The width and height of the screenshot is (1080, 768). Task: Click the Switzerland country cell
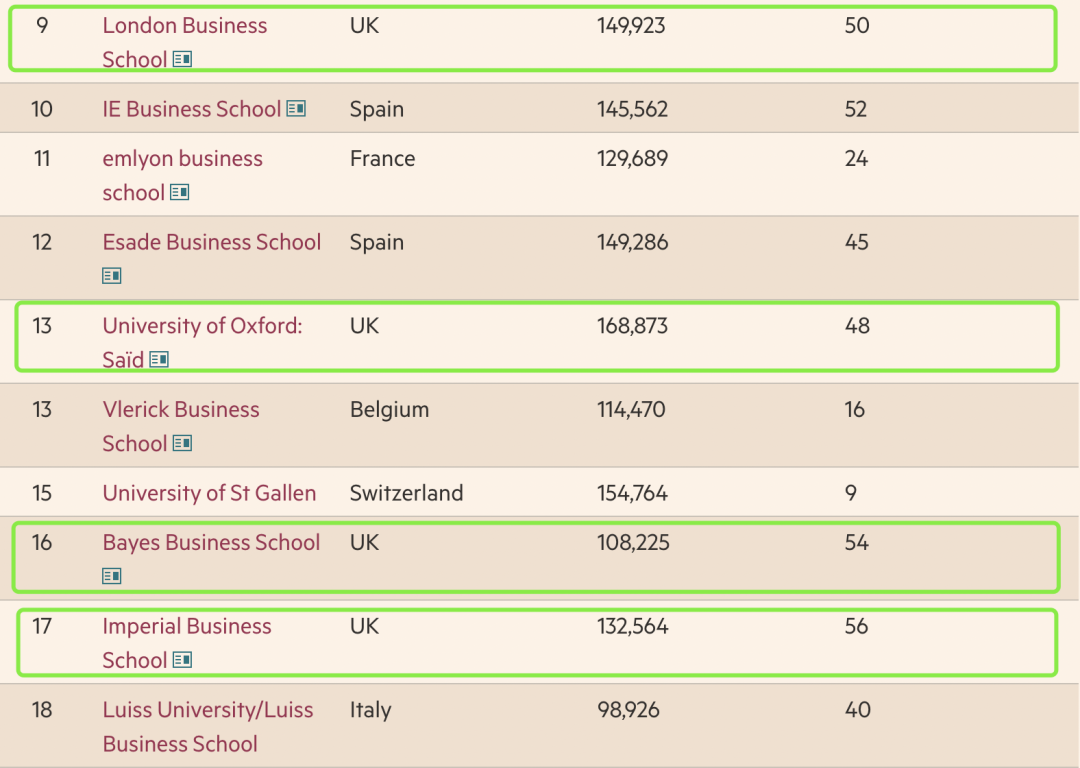point(406,492)
